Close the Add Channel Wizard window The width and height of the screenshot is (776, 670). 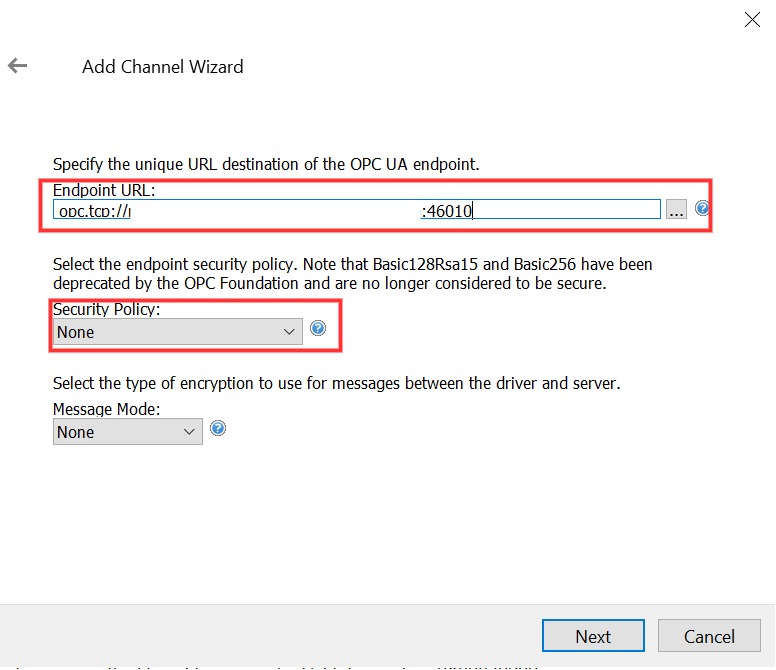pos(751,19)
